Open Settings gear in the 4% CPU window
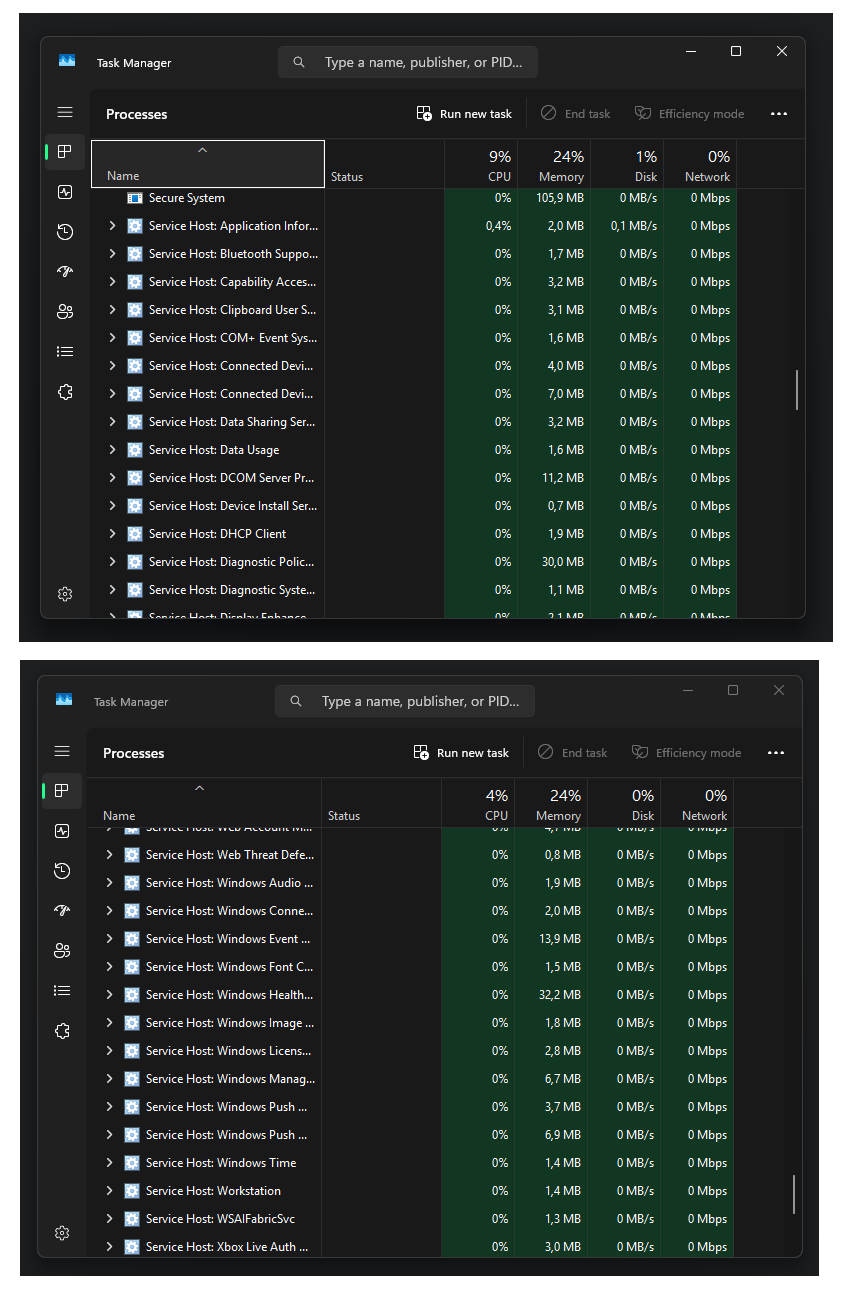The height and width of the screenshot is (1297, 854). coord(62,1233)
